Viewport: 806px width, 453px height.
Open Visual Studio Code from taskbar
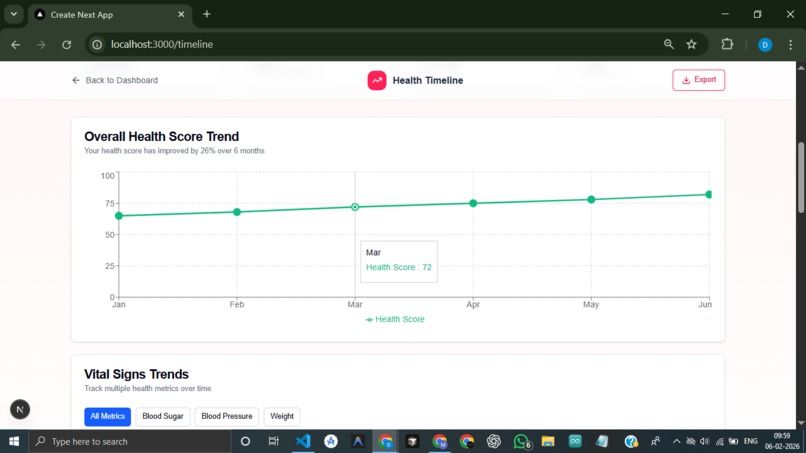coord(303,441)
